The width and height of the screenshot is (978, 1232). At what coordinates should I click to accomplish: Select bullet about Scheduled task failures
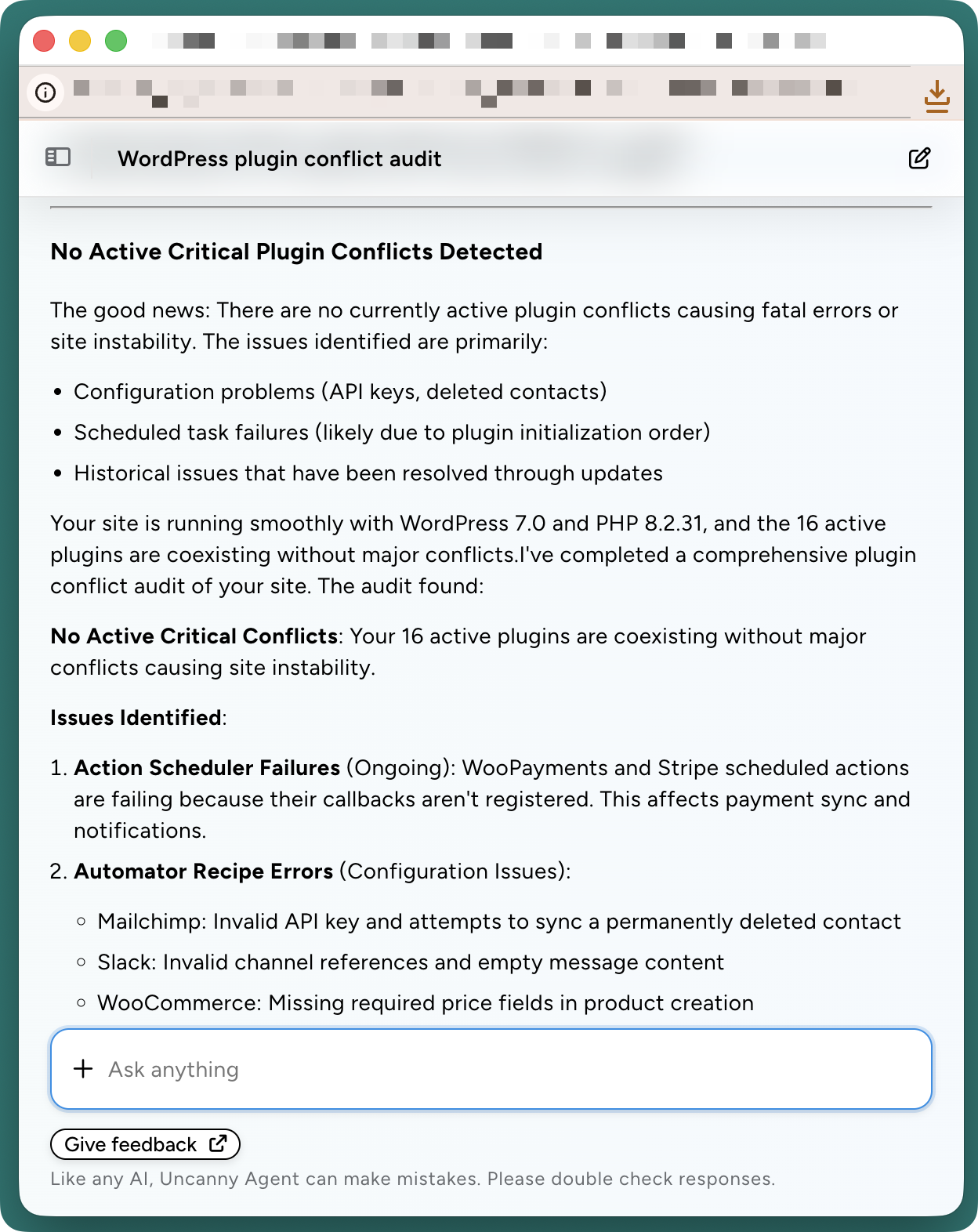click(392, 433)
